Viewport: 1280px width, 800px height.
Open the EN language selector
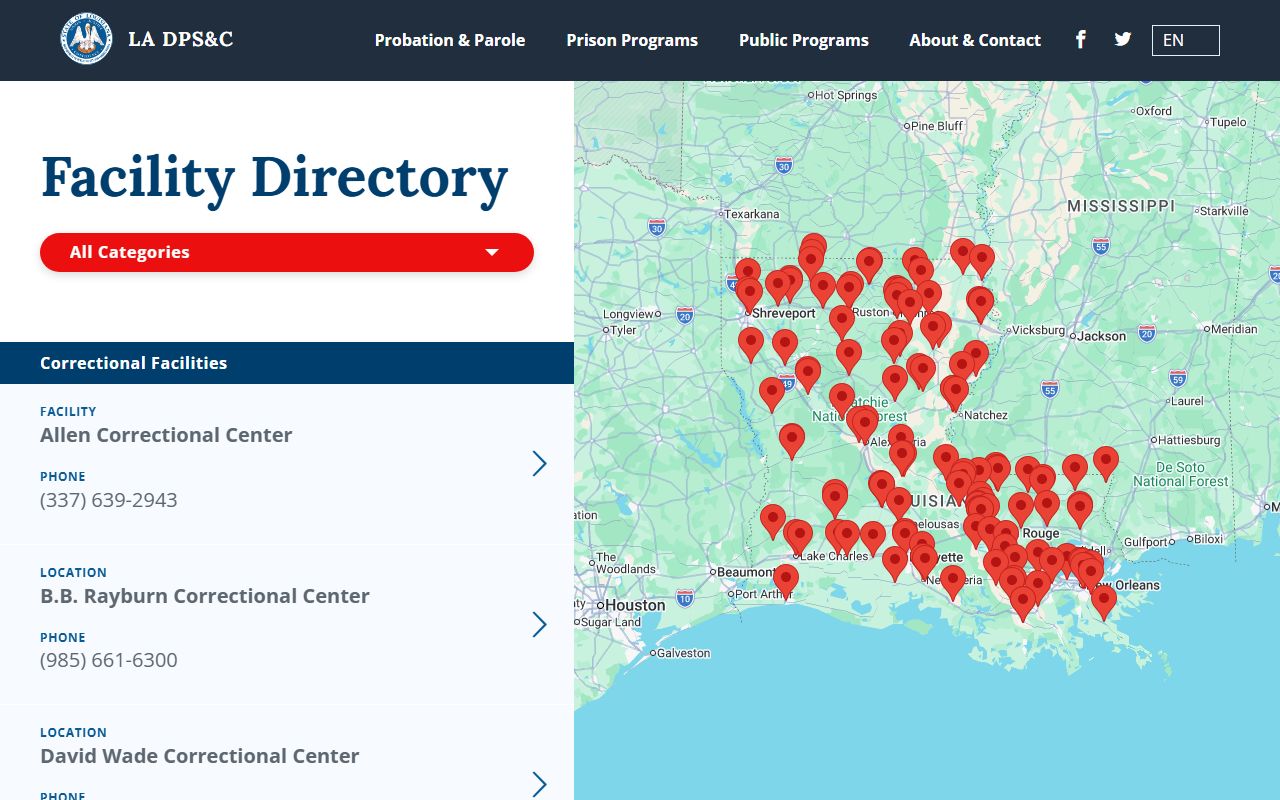[x=1186, y=40]
